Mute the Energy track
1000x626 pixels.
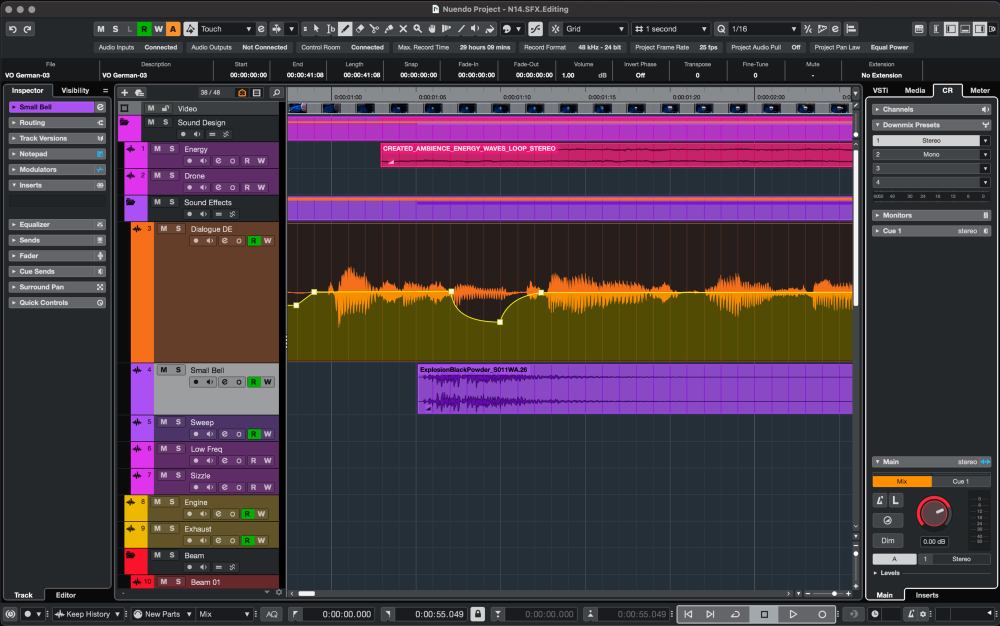coord(158,149)
